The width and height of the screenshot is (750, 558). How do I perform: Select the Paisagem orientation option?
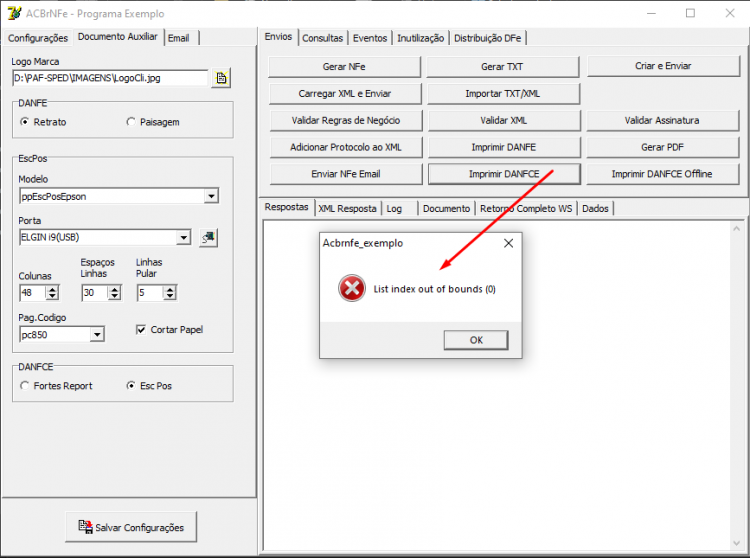(x=153, y=122)
